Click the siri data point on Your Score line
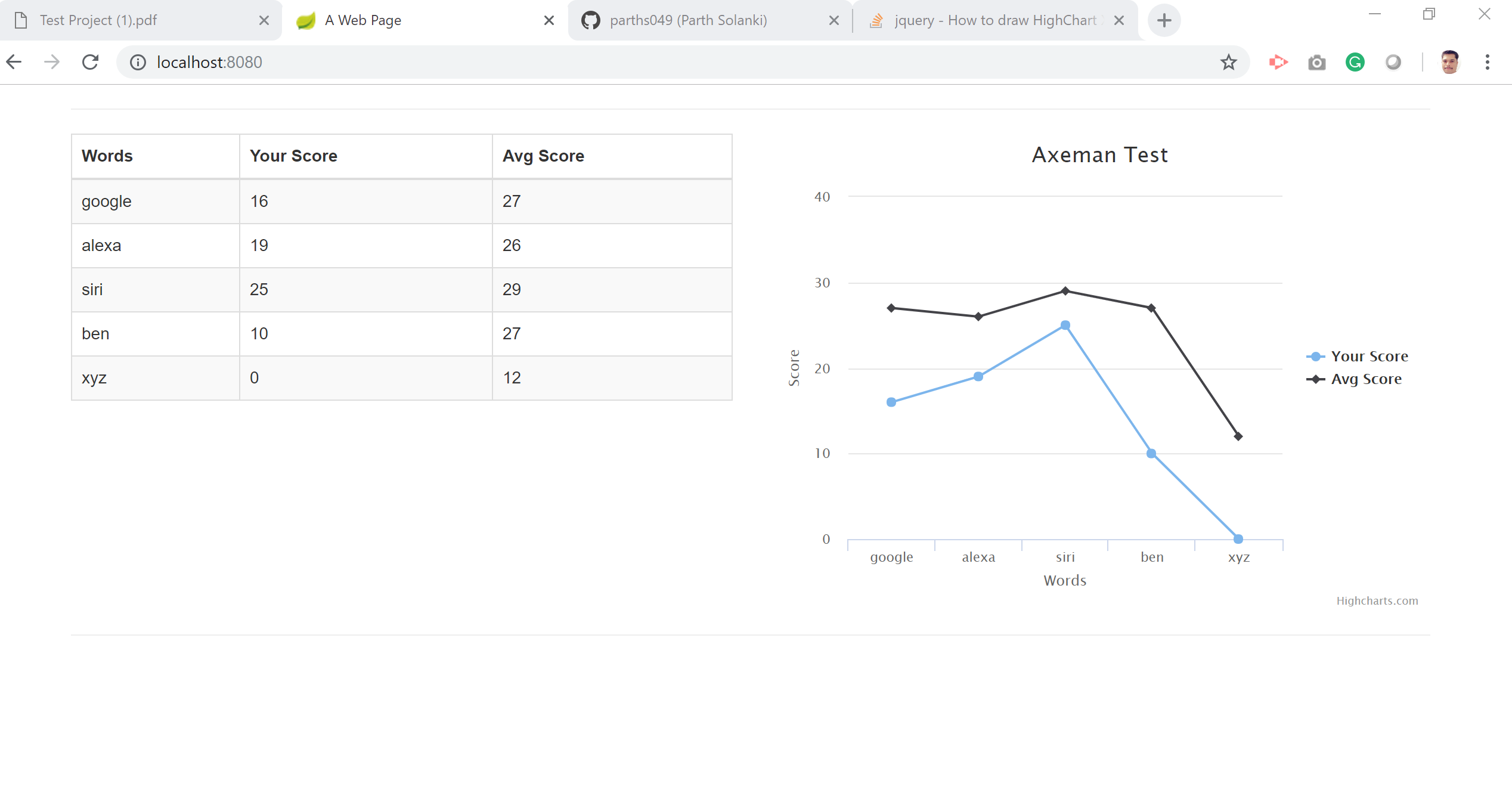This screenshot has width=1512, height=808. tap(1065, 326)
